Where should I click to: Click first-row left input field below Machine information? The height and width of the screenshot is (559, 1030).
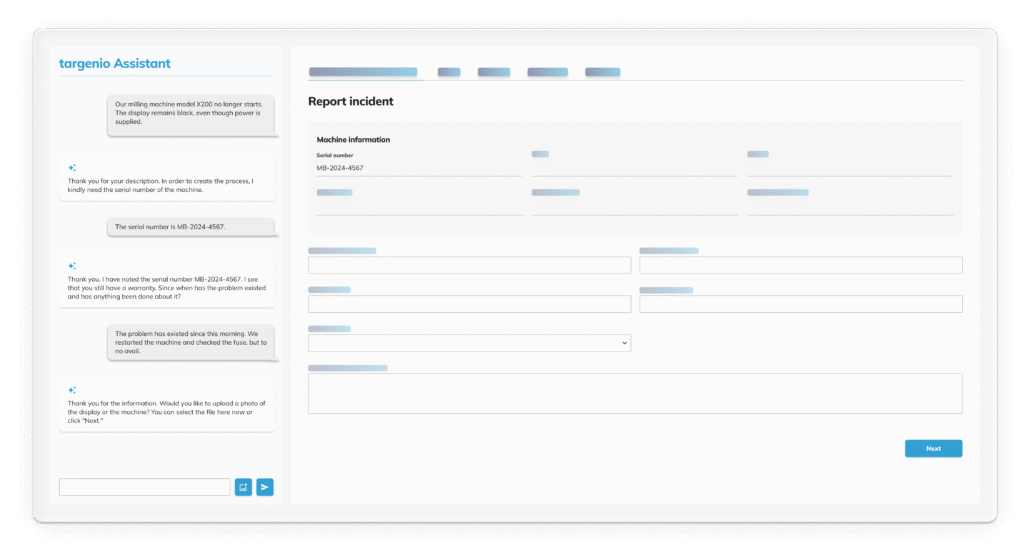click(x=469, y=265)
